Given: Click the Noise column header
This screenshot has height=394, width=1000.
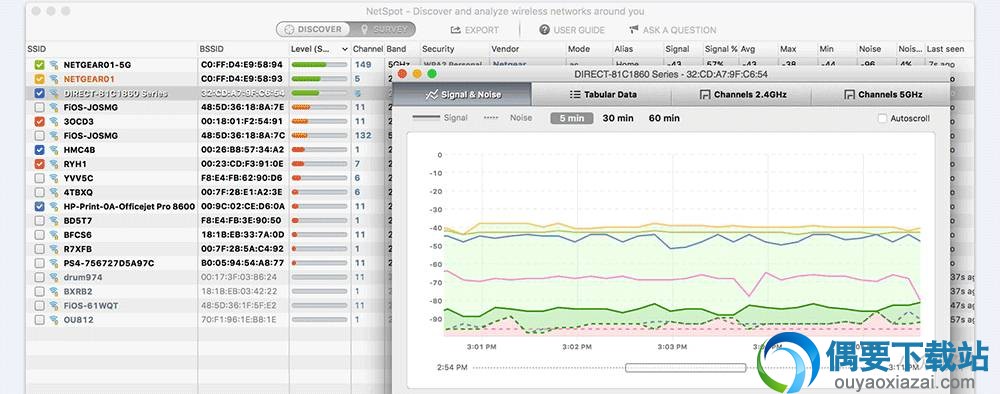Looking at the screenshot, I should [x=870, y=48].
